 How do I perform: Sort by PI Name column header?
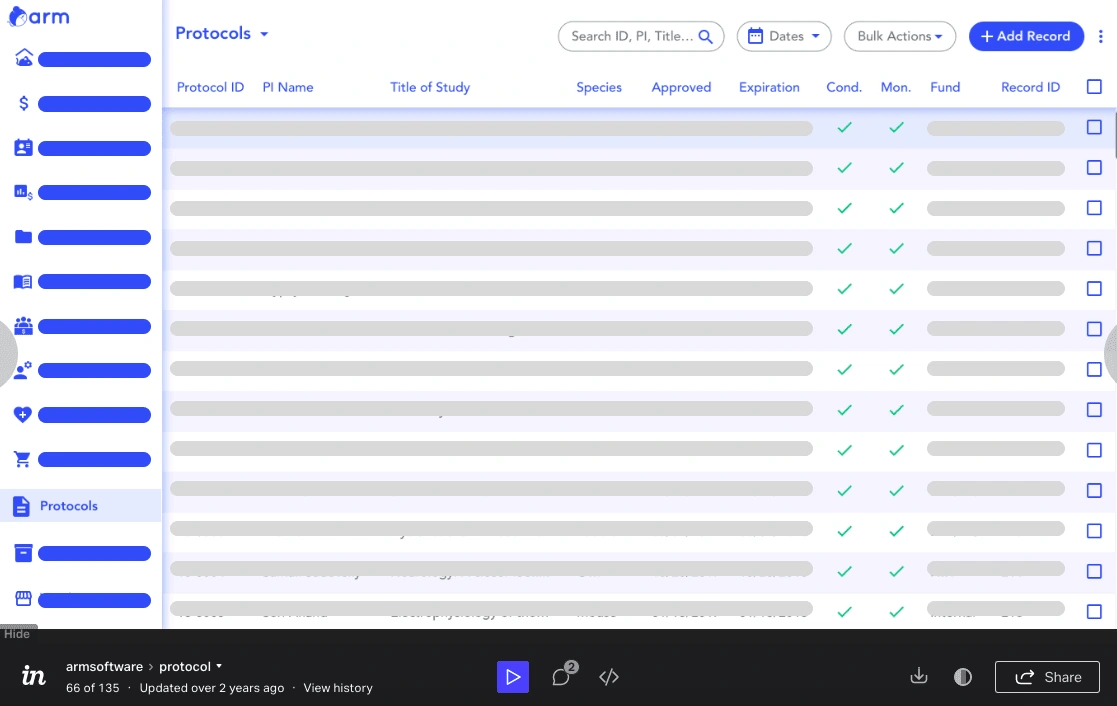click(288, 87)
